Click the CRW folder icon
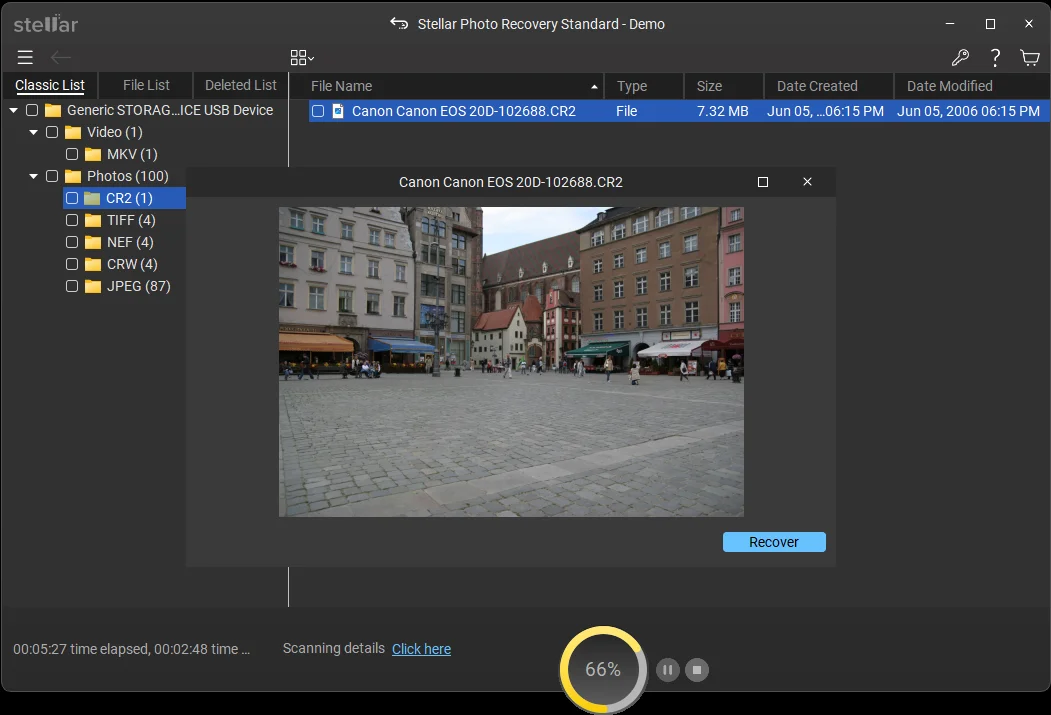 tap(93, 265)
